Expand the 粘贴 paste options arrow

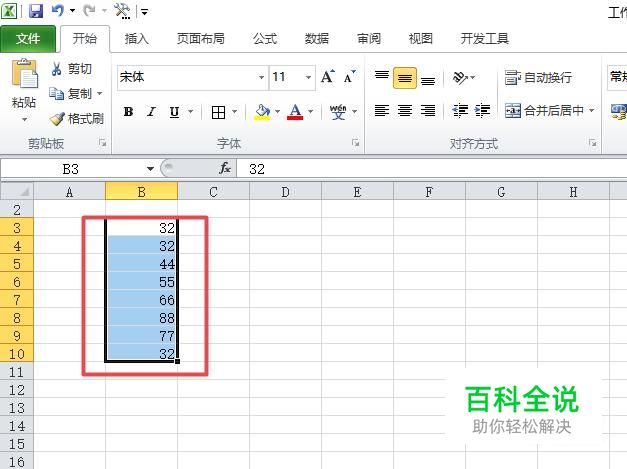(x=24, y=119)
